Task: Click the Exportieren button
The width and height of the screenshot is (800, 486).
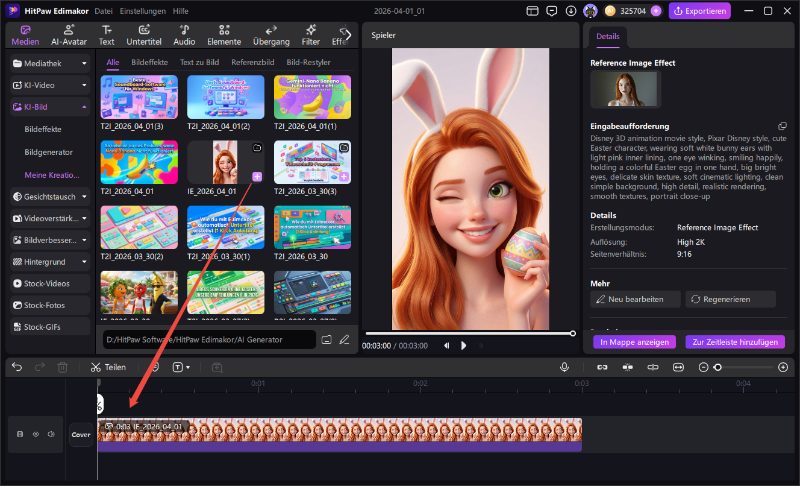Action: (700, 11)
